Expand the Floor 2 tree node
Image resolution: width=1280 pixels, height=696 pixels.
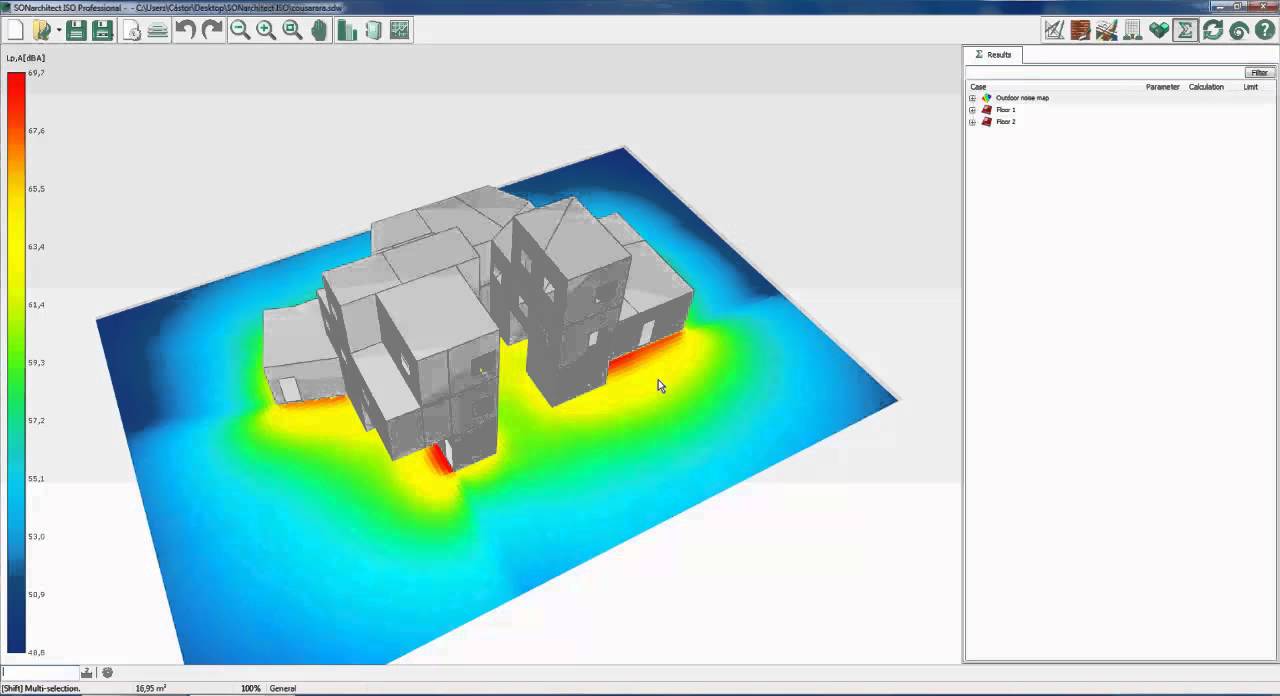pos(972,122)
